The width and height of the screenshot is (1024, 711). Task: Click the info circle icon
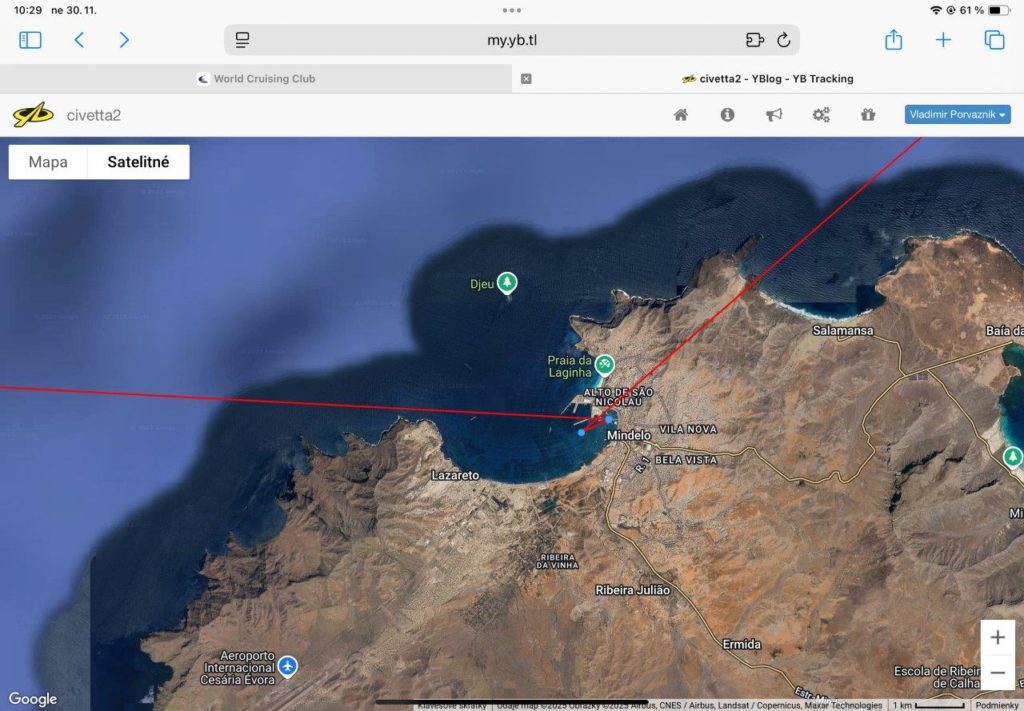click(x=727, y=115)
